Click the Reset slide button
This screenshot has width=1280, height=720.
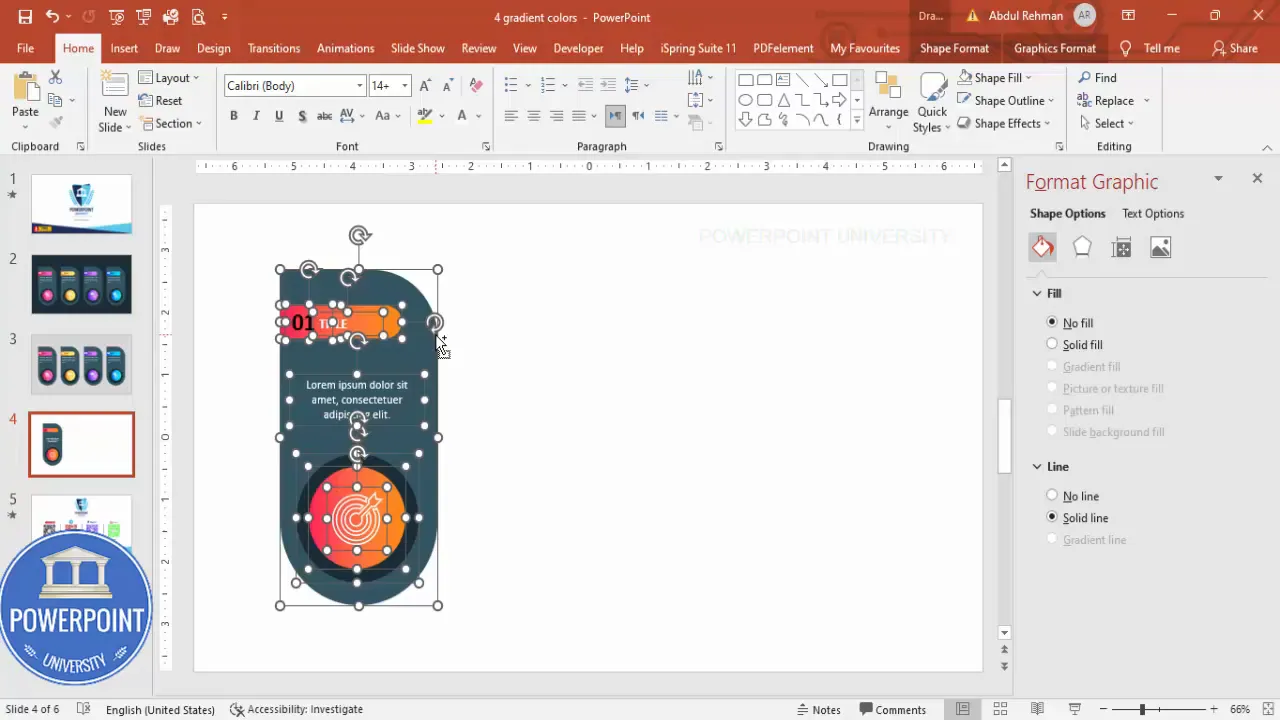pyautogui.click(x=160, y=100)
